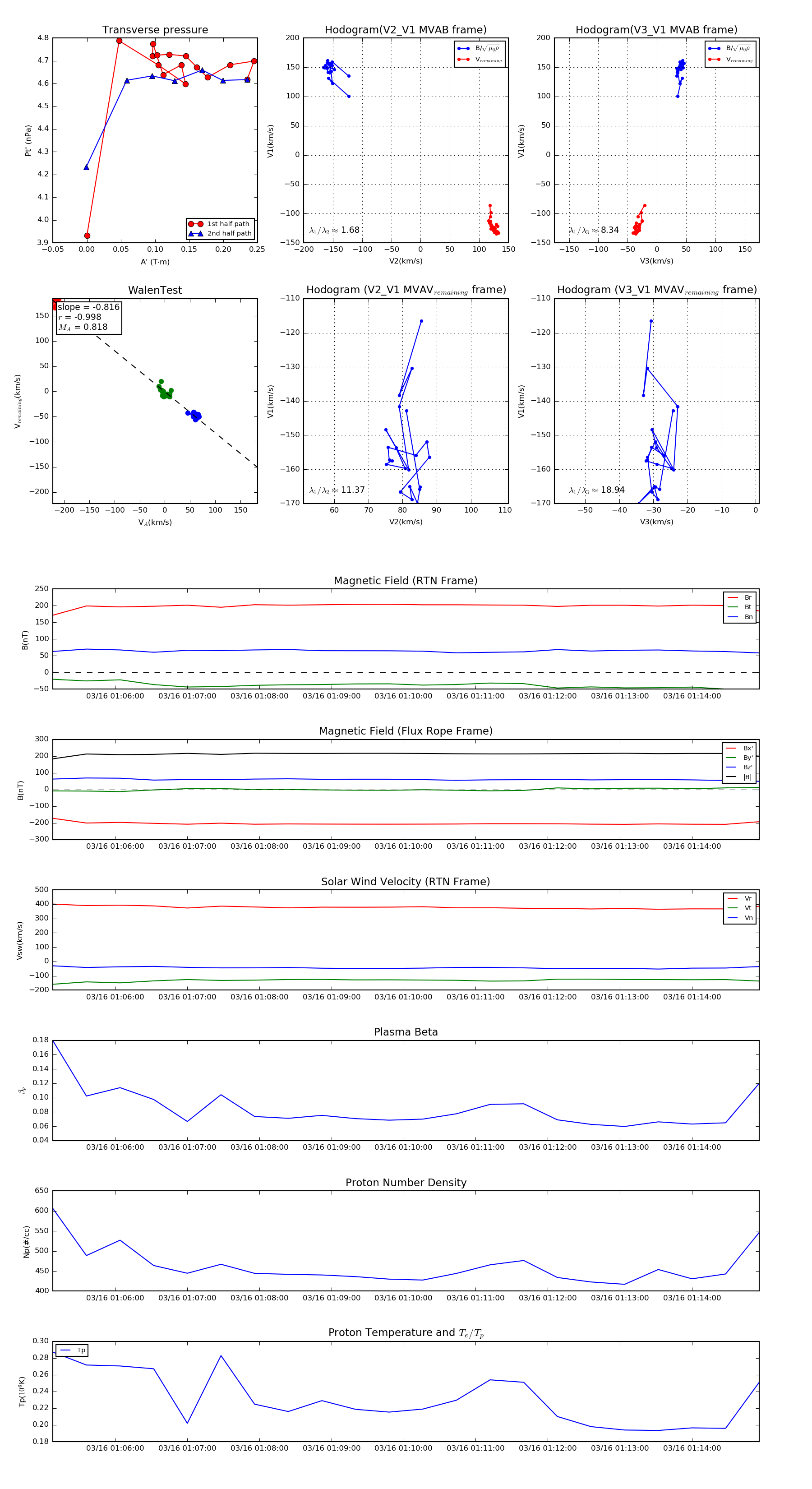Select the "Bz'" legend entry
812x1489 pixels.
click(739, 767)
